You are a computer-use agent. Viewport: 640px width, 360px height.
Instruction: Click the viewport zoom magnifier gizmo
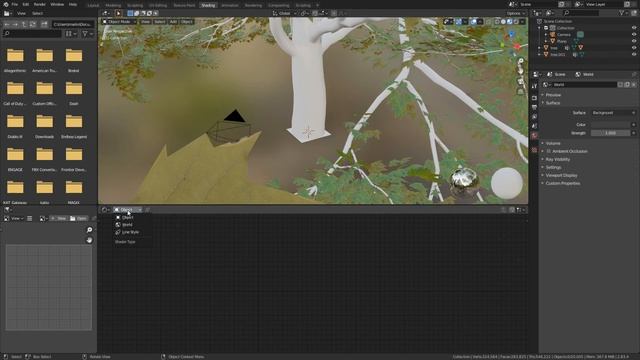tap(521, 61)
